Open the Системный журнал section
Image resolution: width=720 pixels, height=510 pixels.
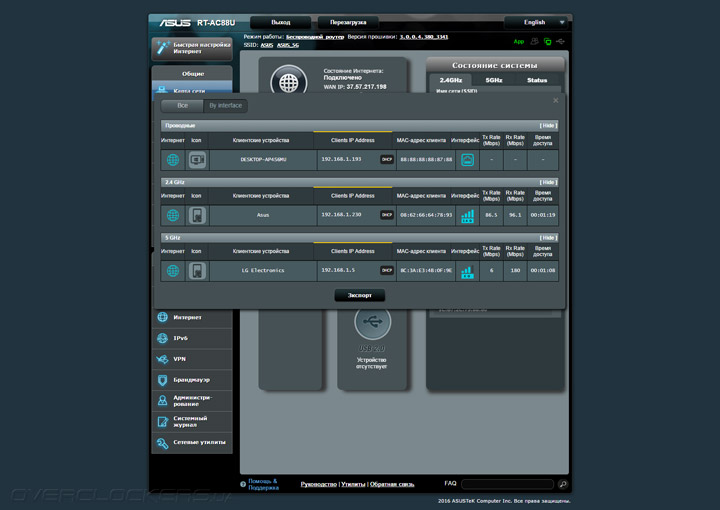click(192, 421)
